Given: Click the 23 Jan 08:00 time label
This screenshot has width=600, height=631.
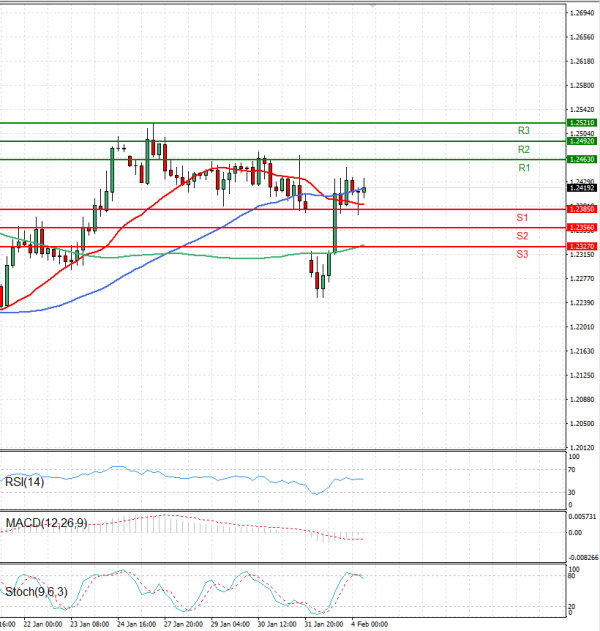Looking at the screenshot, I should (90, 624).
